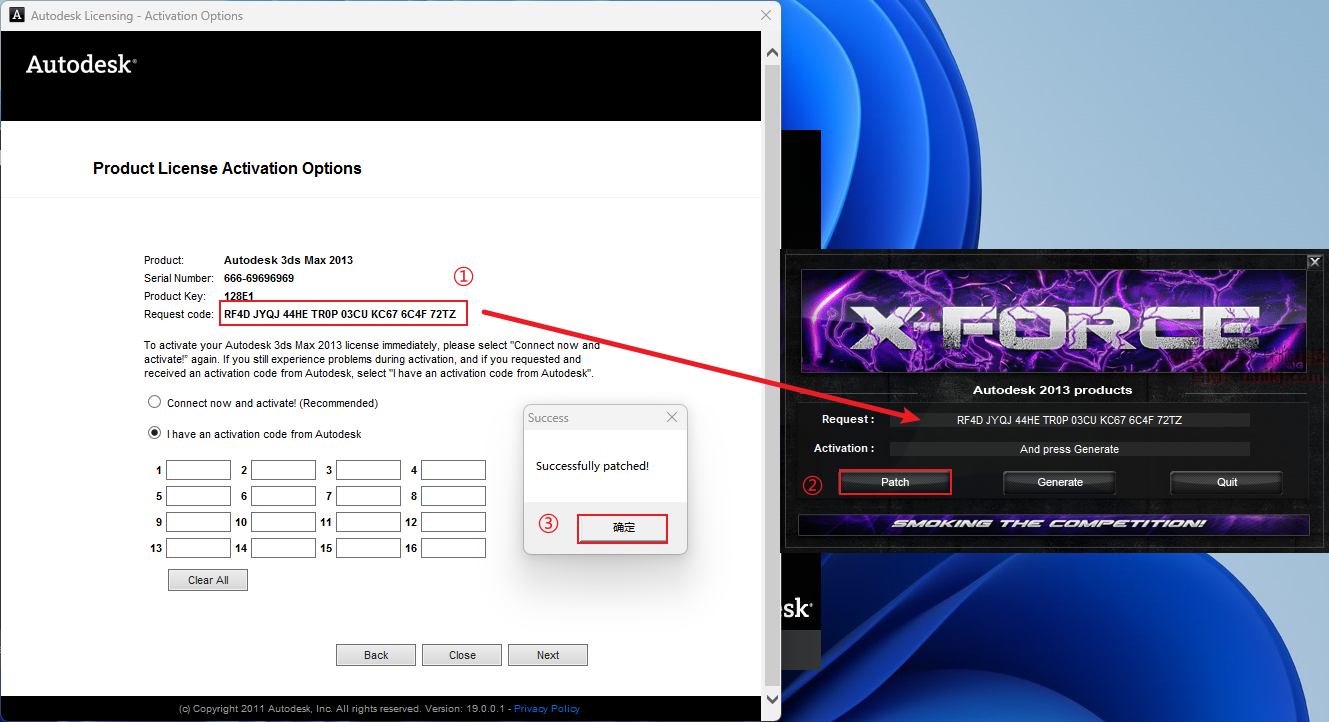
Task: Click activation code field 2
Action: click(283, 470)
